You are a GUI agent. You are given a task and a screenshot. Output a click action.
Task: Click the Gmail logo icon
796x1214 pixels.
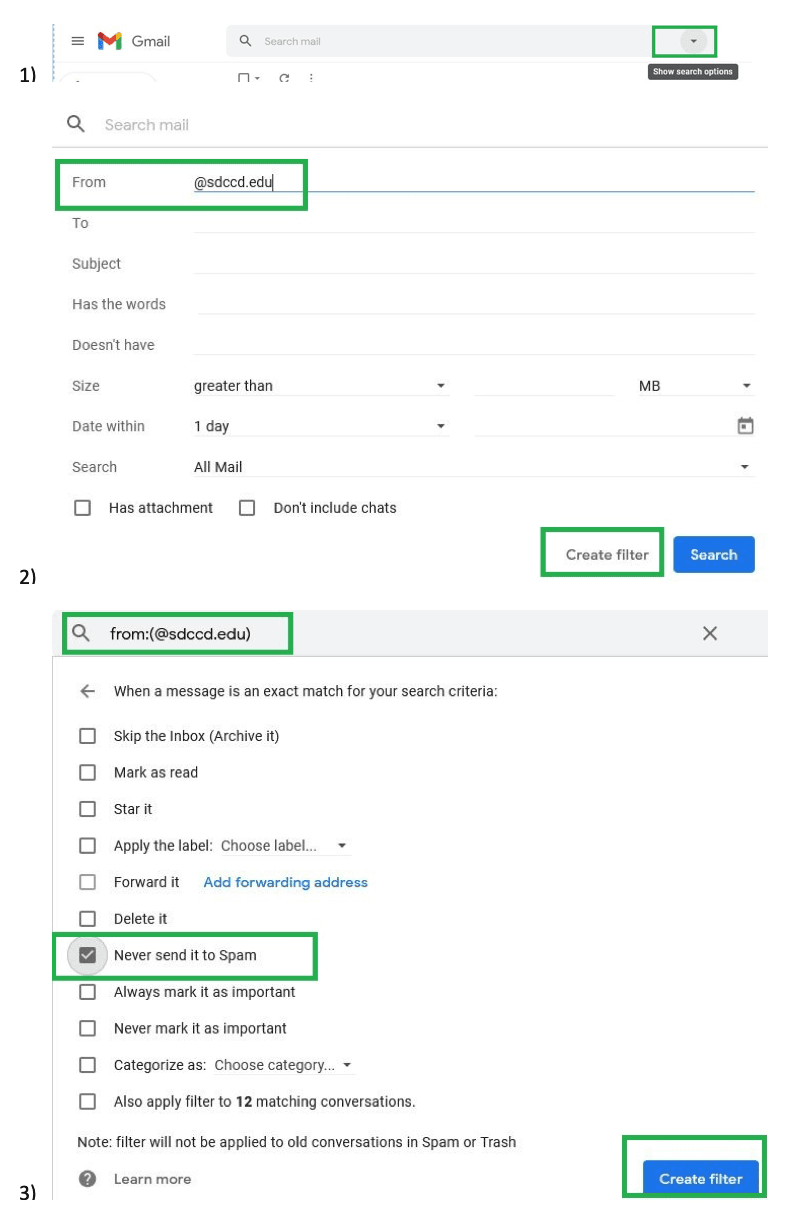109,41
